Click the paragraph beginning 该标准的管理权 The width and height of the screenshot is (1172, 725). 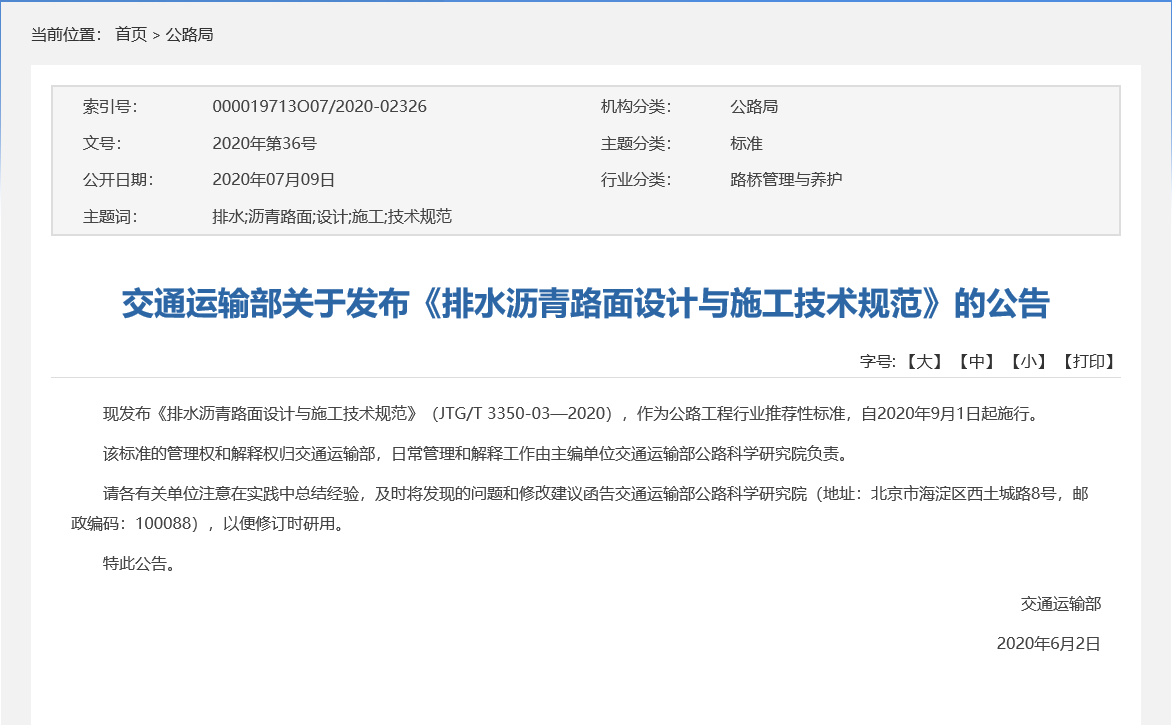(475, 454)
